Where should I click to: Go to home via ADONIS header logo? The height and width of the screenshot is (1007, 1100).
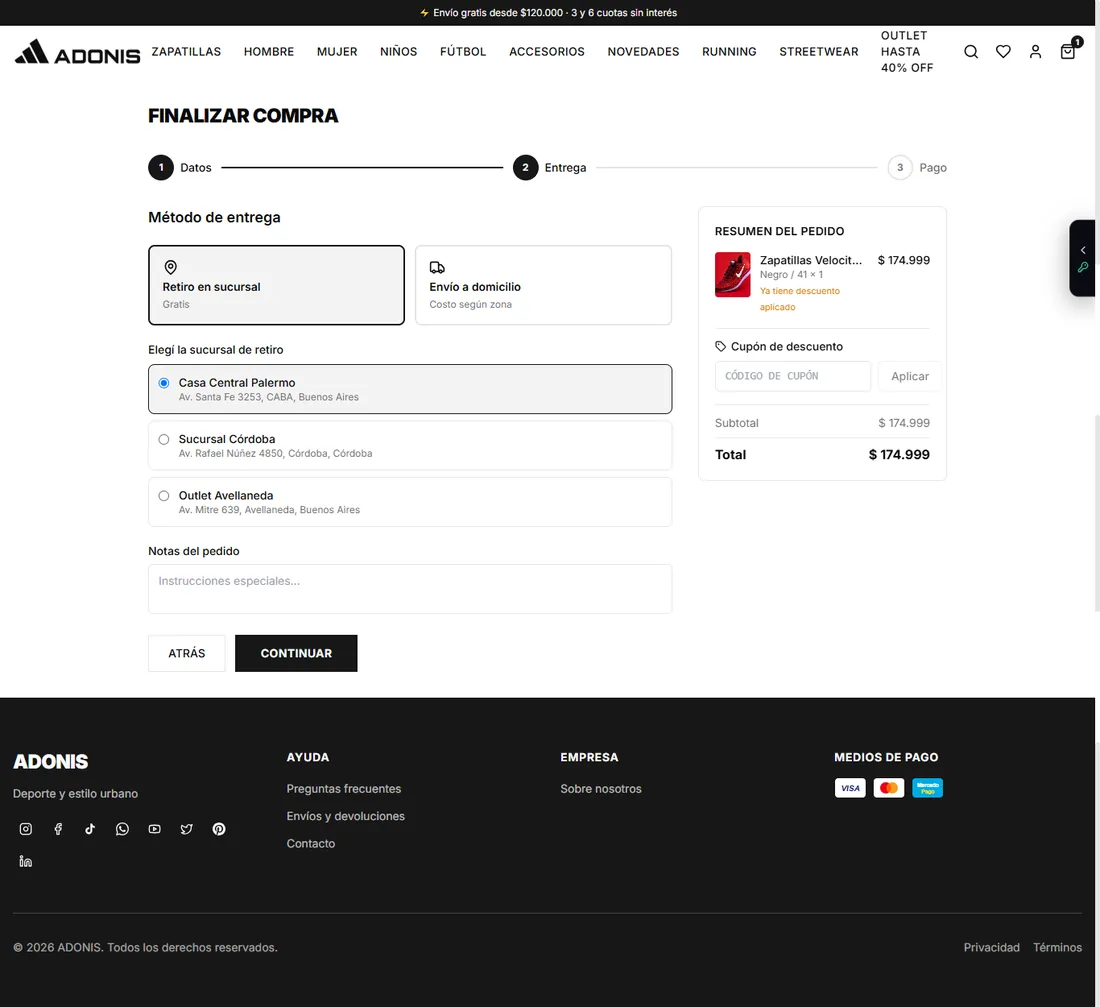(77, 52)
